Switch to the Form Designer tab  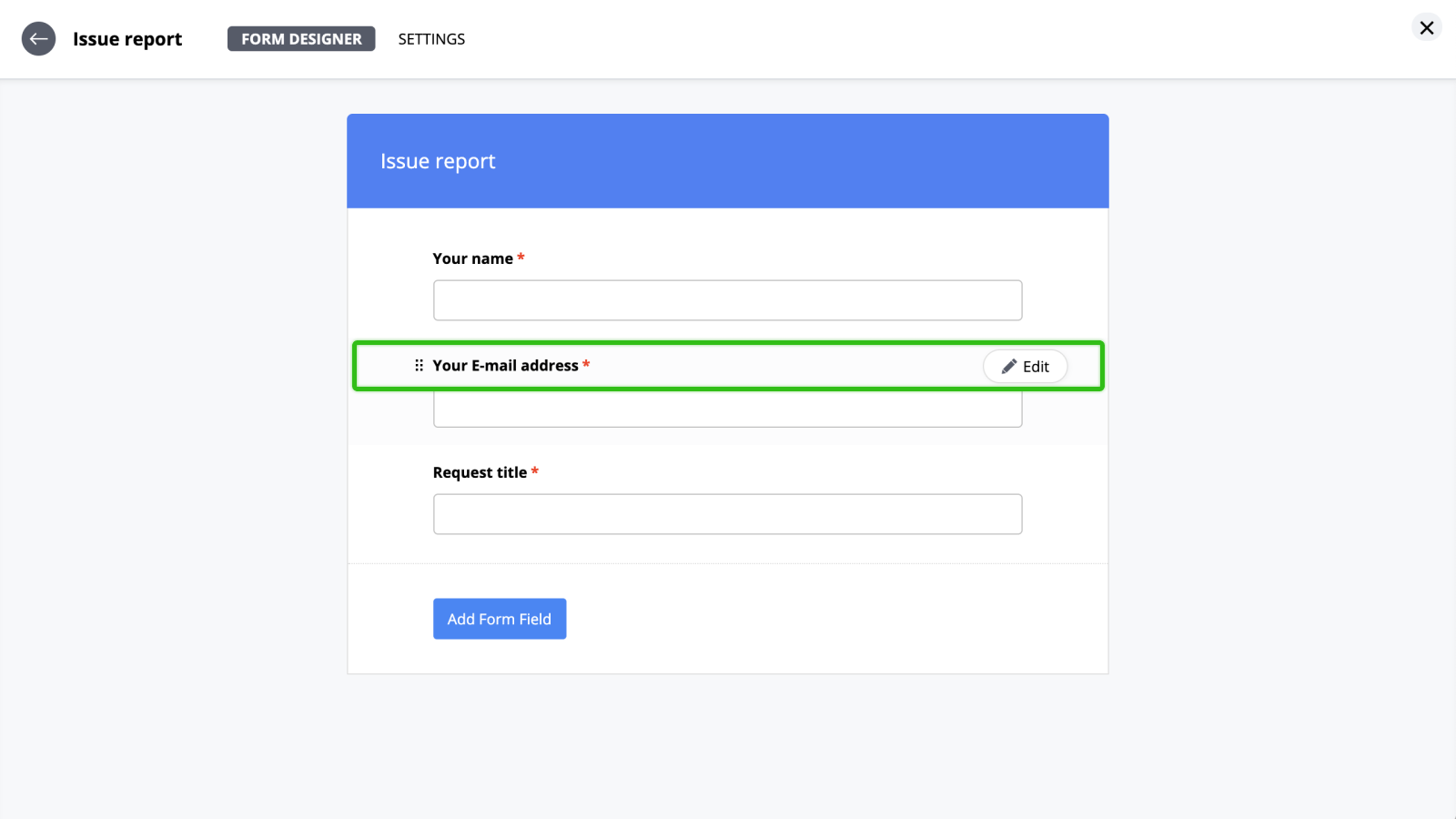[x=301, y=39]
